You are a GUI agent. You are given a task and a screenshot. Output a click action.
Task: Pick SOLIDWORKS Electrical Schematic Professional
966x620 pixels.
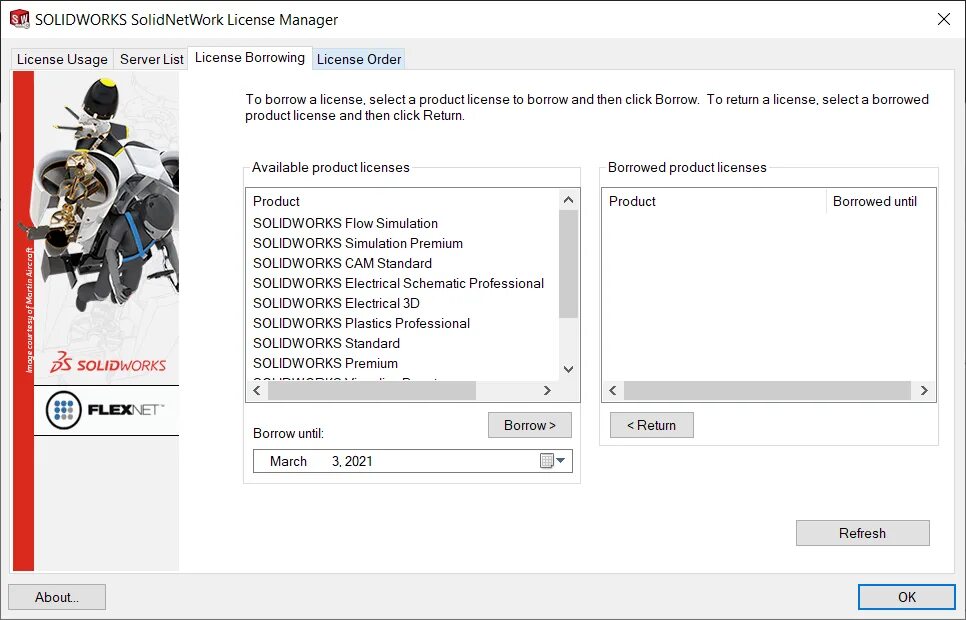(398, 283)
